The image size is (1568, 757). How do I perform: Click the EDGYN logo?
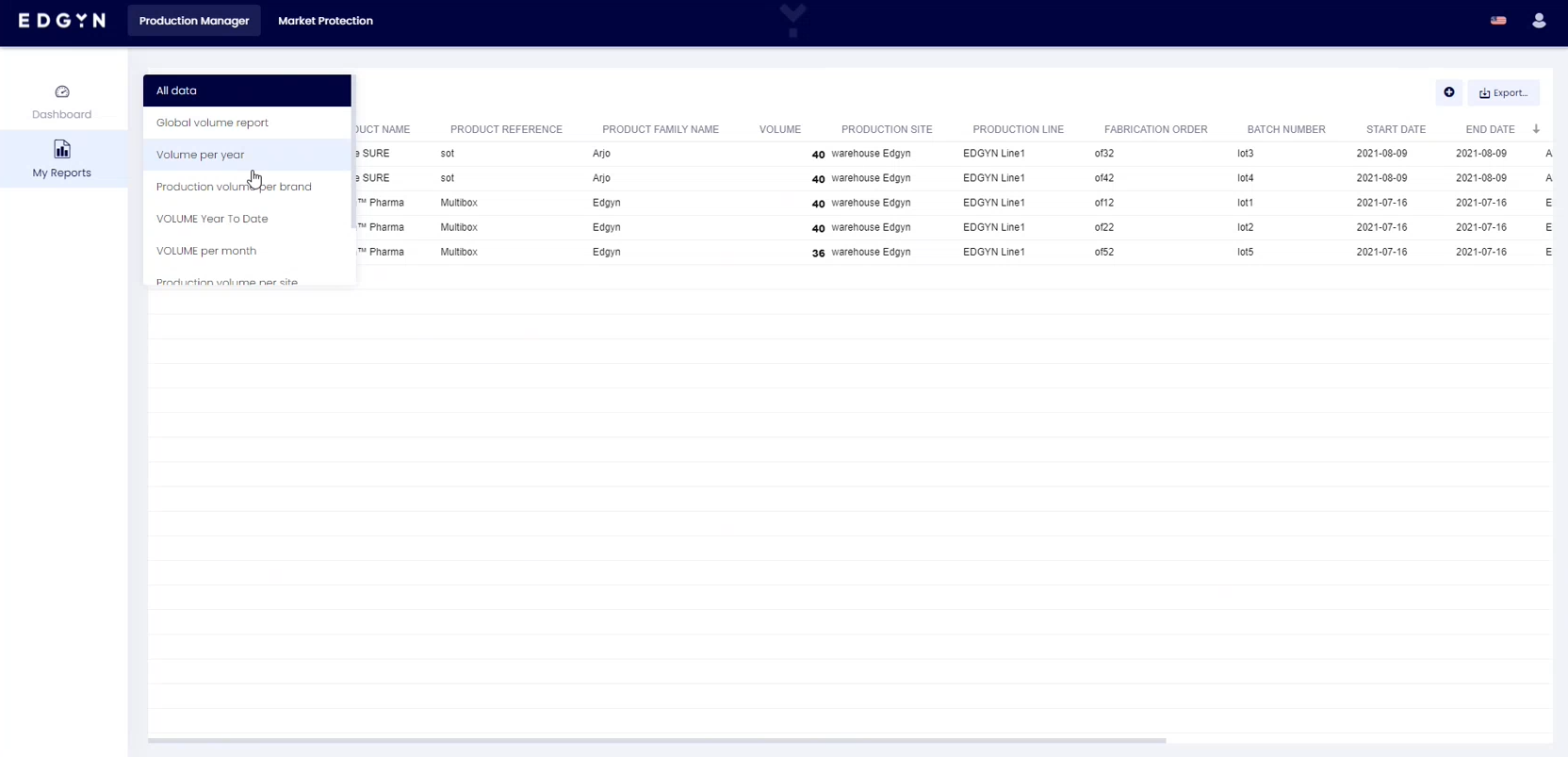(62, 21)
